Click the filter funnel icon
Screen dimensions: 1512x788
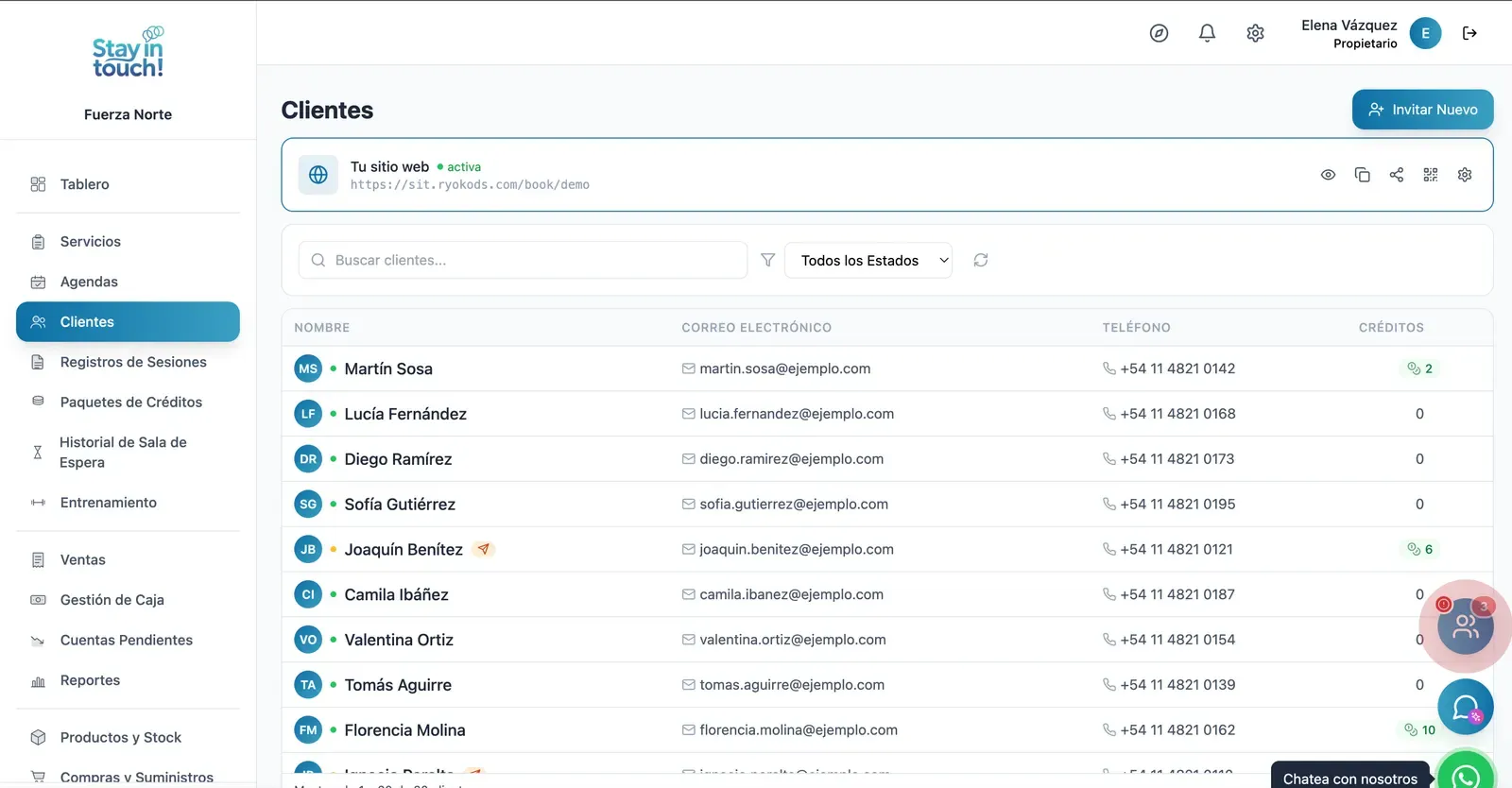767,260
